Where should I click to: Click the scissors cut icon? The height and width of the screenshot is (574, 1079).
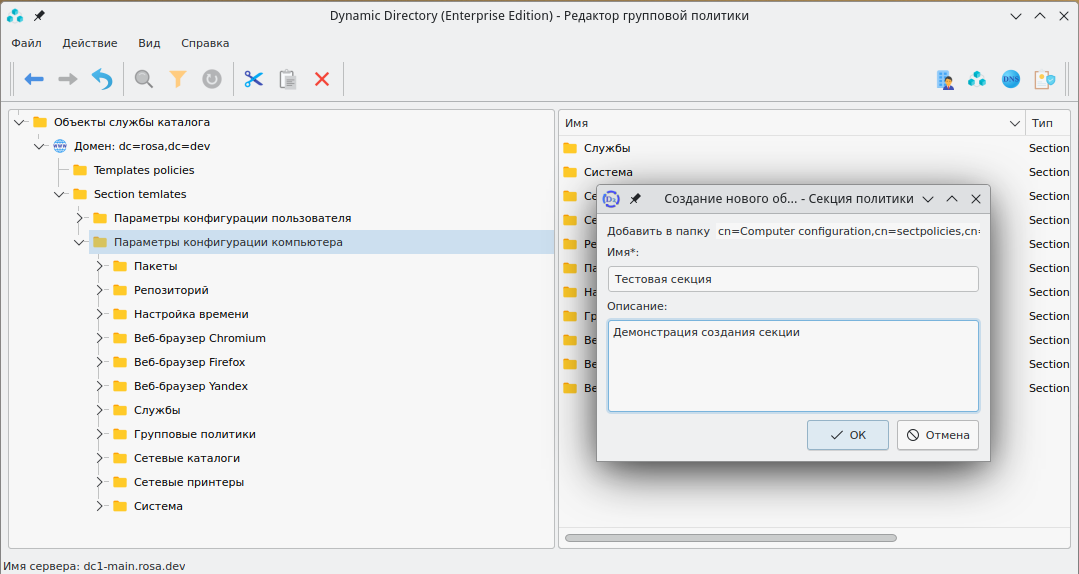click(x=253, y=79)
